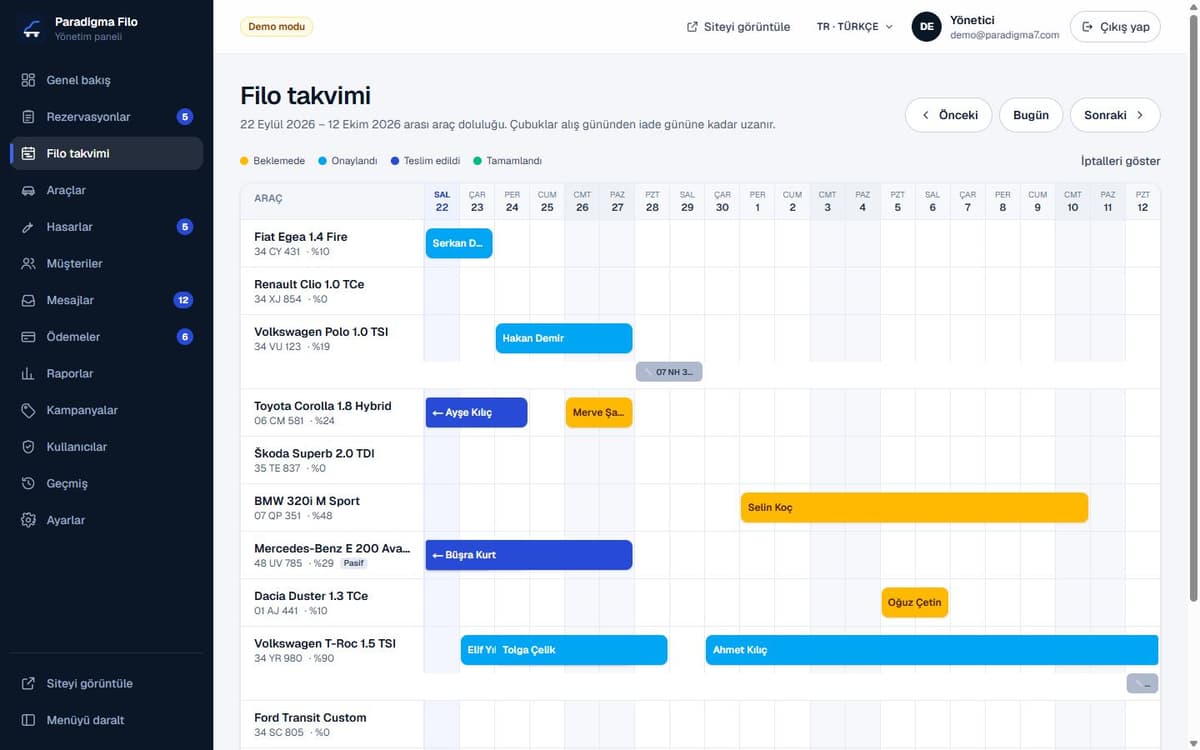This screenshot has height=750, width=1200.
Task: Click the DE user avatar
Action: pyautogui.click(x=927, y=27)
